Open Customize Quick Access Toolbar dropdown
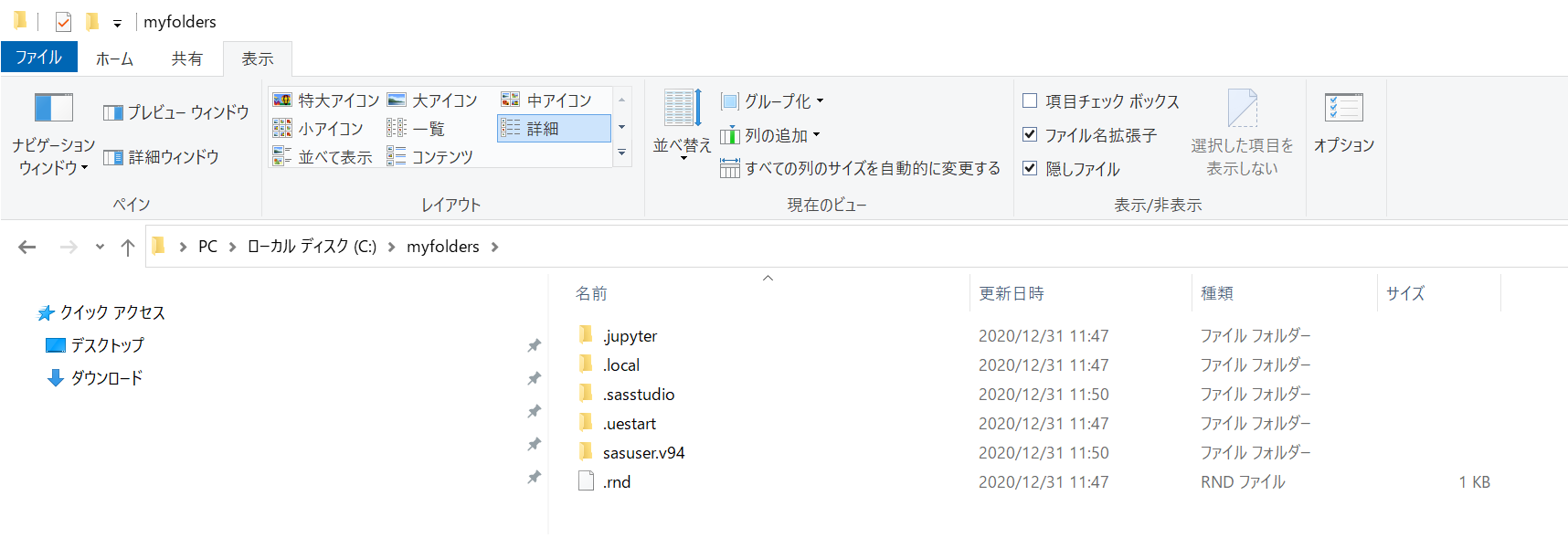1568x538 pixels. pos(117,23)
